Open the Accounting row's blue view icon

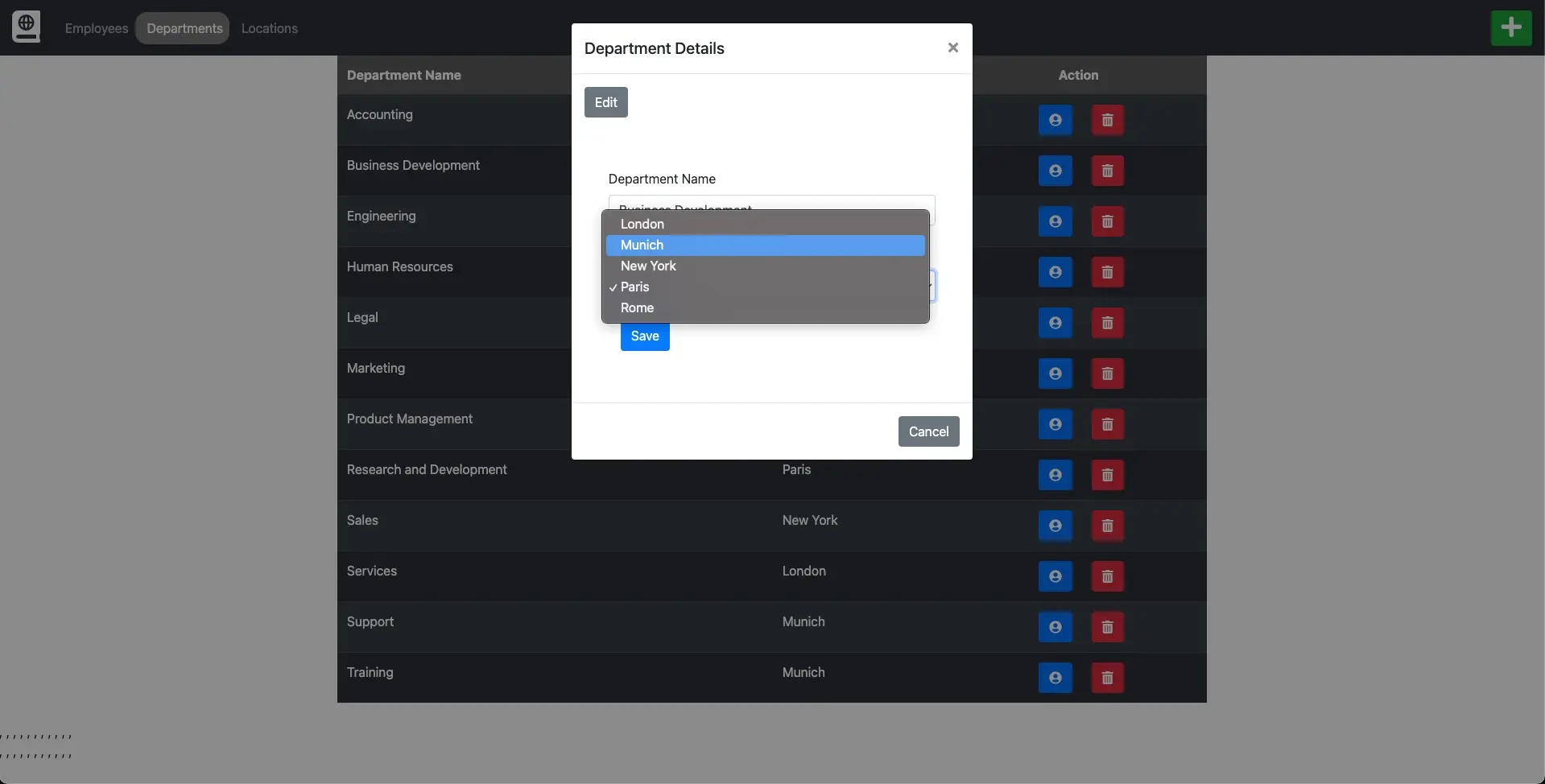click(1055, 121)
